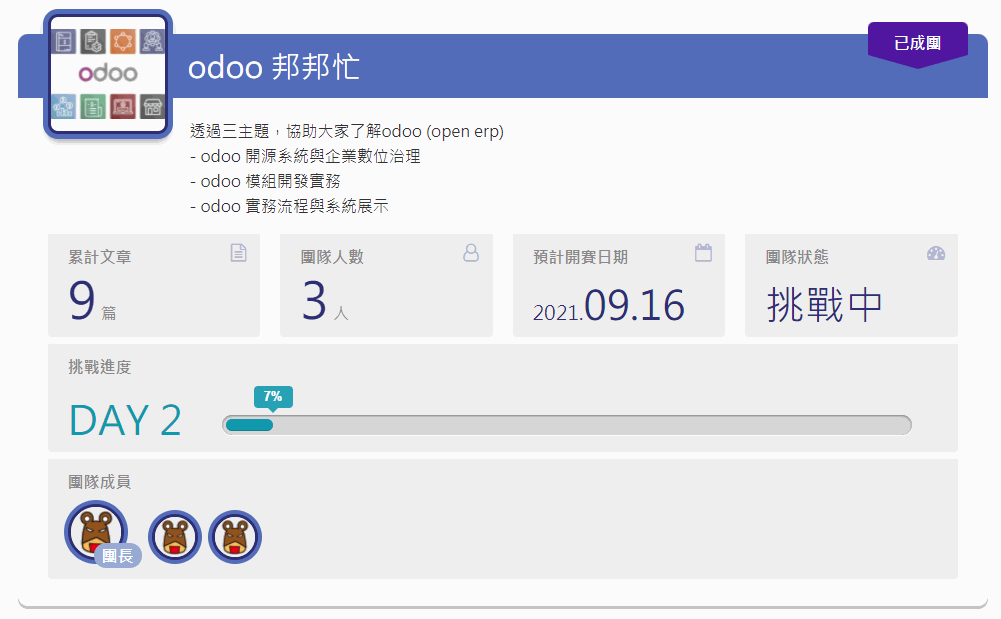Click the middle team member avatar

[175, 536]
